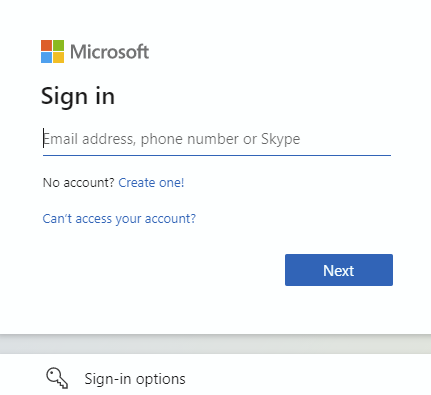Focus the email, phone or Skype field

(217, 139)
